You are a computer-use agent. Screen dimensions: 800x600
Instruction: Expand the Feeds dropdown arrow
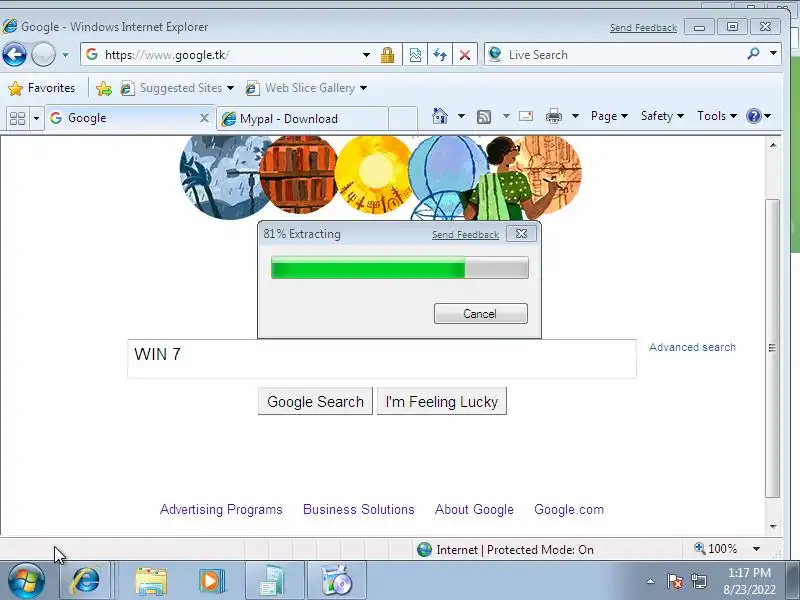pyautogui.click(x=506, y=116)
